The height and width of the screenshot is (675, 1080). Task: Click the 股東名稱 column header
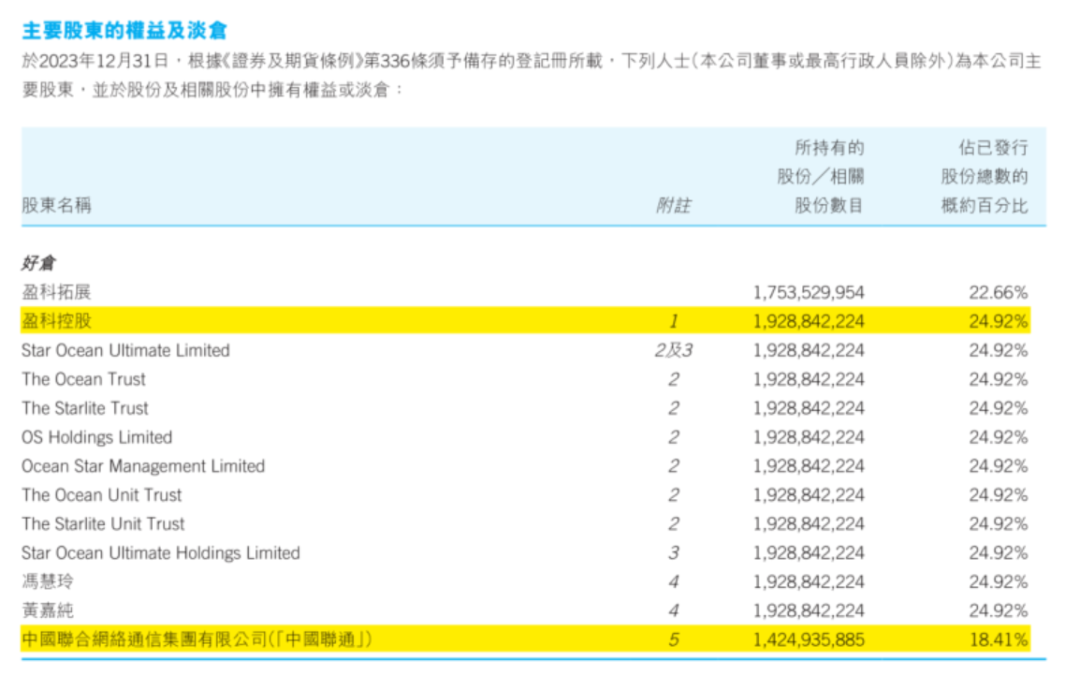point(56,205)
